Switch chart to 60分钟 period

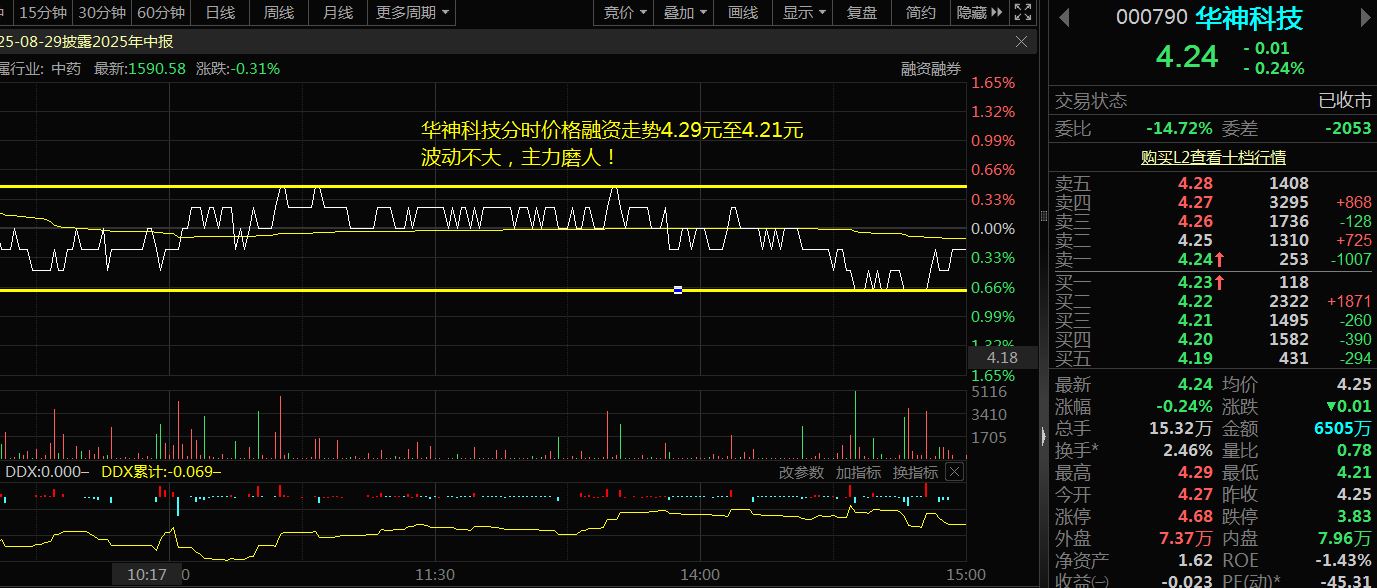point(161,12)
